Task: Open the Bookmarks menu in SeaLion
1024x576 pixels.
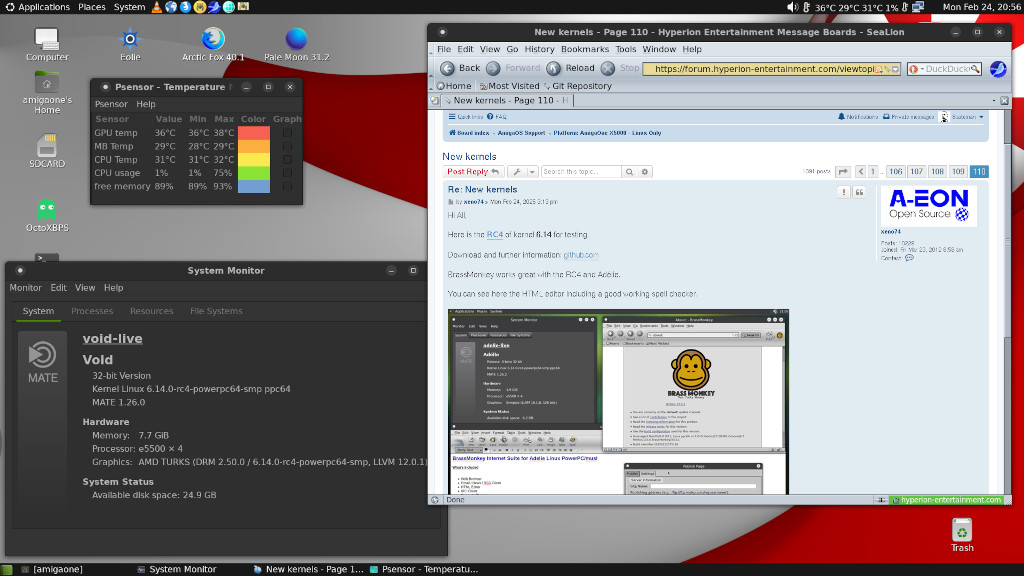Action: (x=584, y=49)
